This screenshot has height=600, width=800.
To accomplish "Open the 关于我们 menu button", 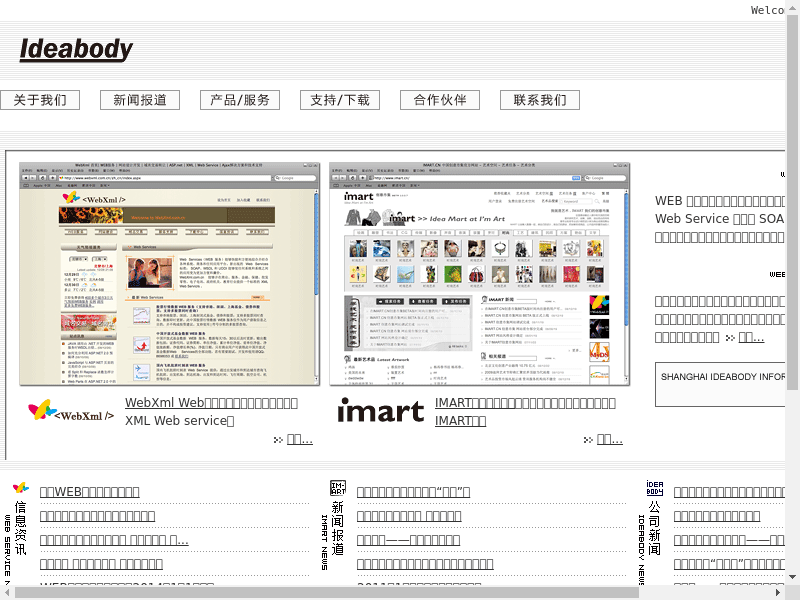I will pyautogui.click(x=40, y=100).
